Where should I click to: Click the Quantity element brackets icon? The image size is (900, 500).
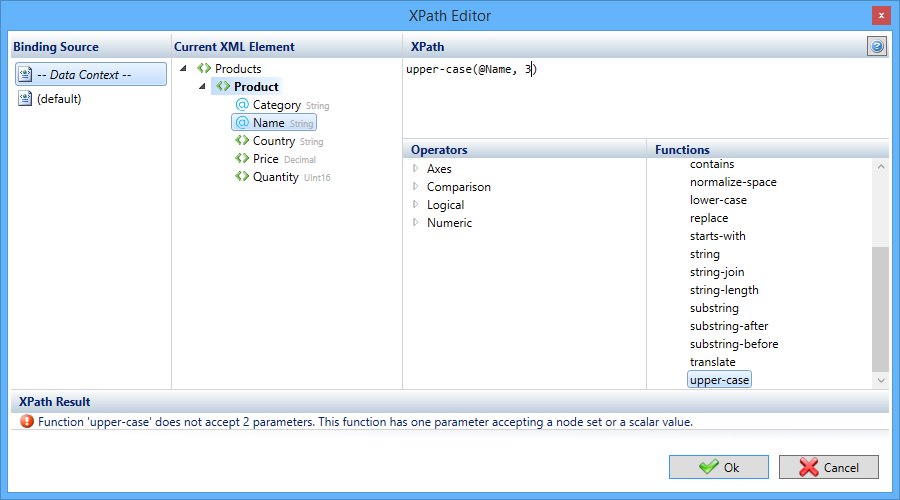[242, 176]
